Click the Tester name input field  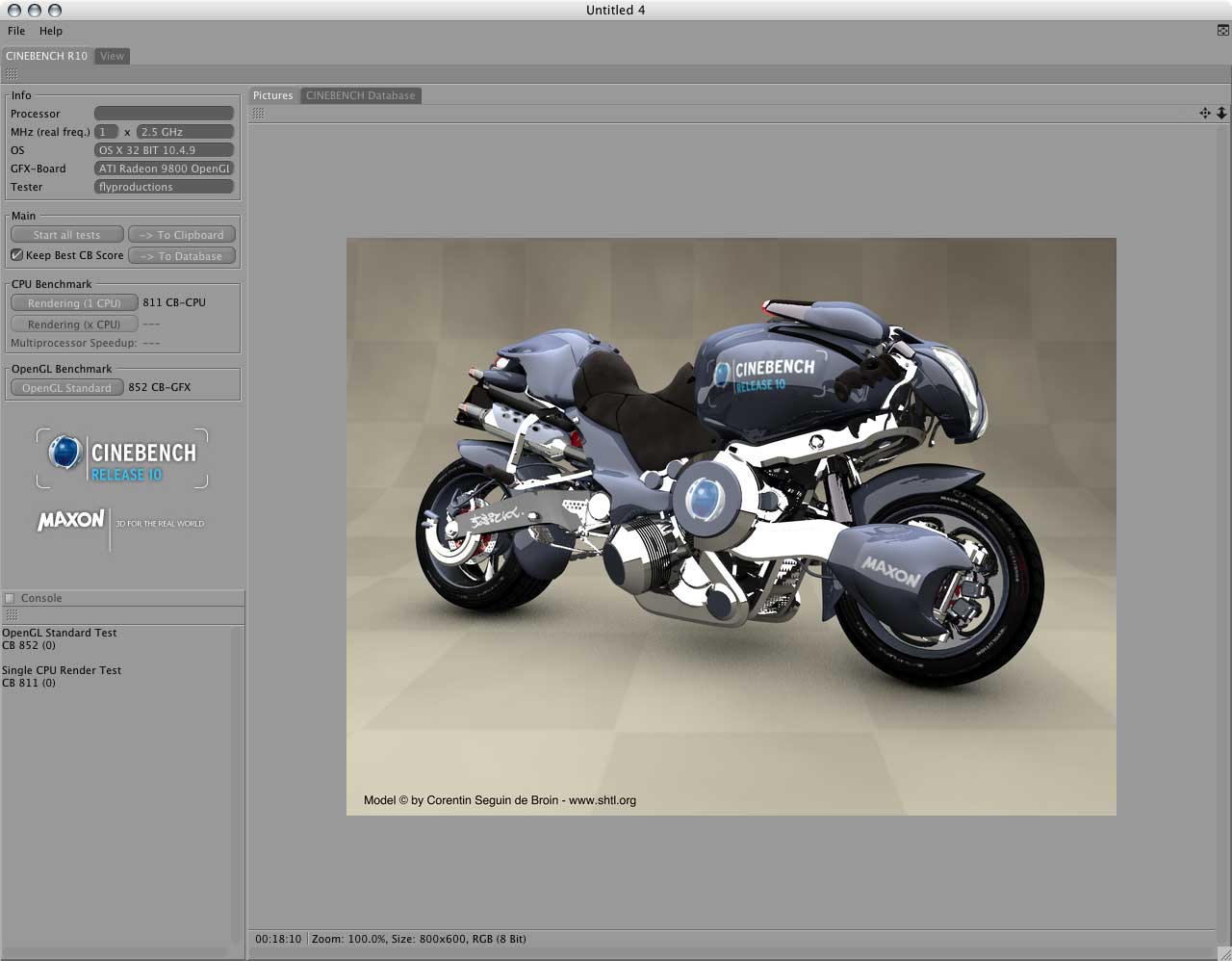point(164,187)
